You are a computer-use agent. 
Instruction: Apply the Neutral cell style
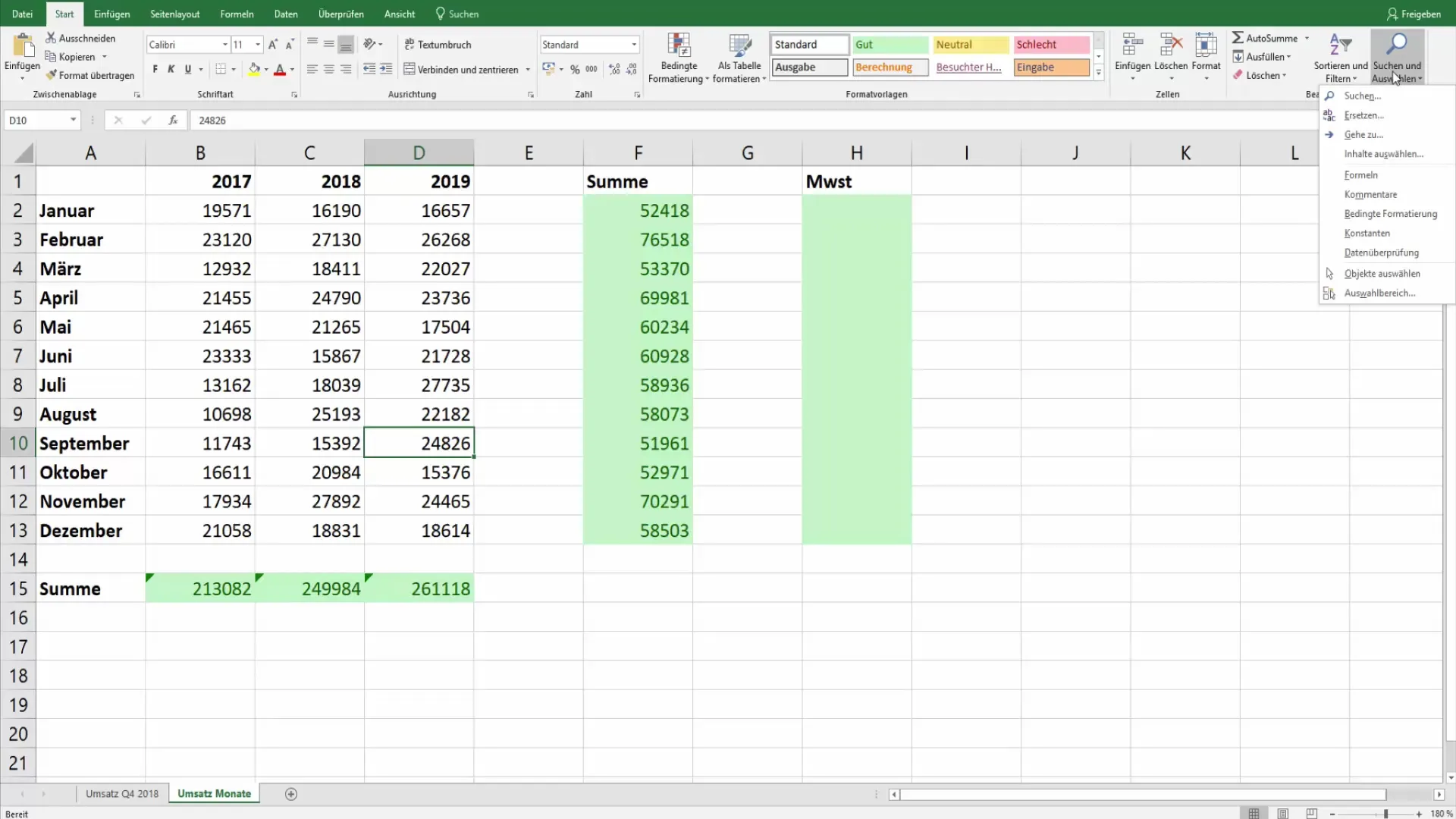(x=971, y=45)
